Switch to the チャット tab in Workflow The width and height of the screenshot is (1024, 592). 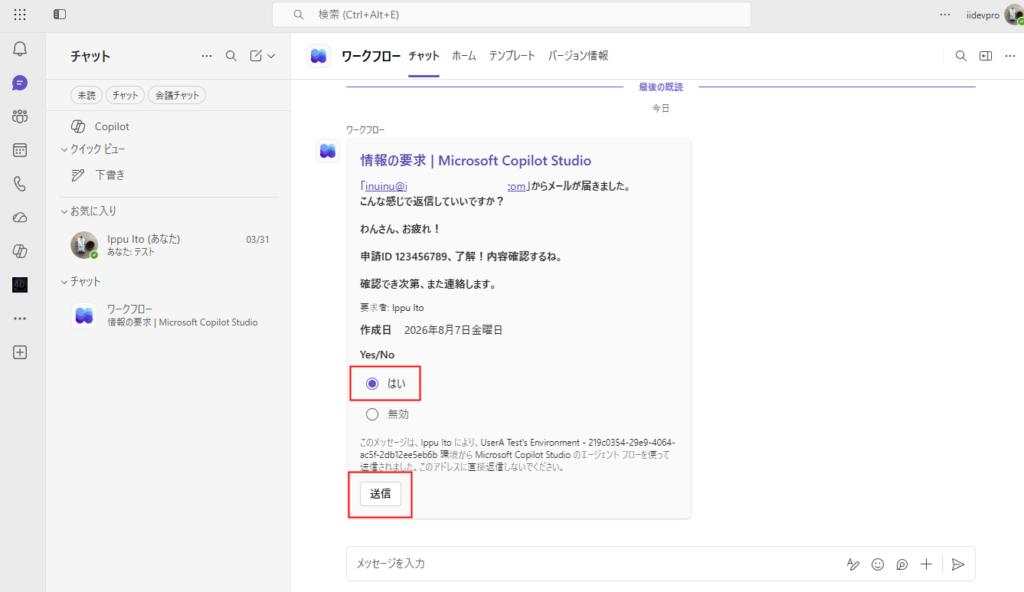[424, 56]
